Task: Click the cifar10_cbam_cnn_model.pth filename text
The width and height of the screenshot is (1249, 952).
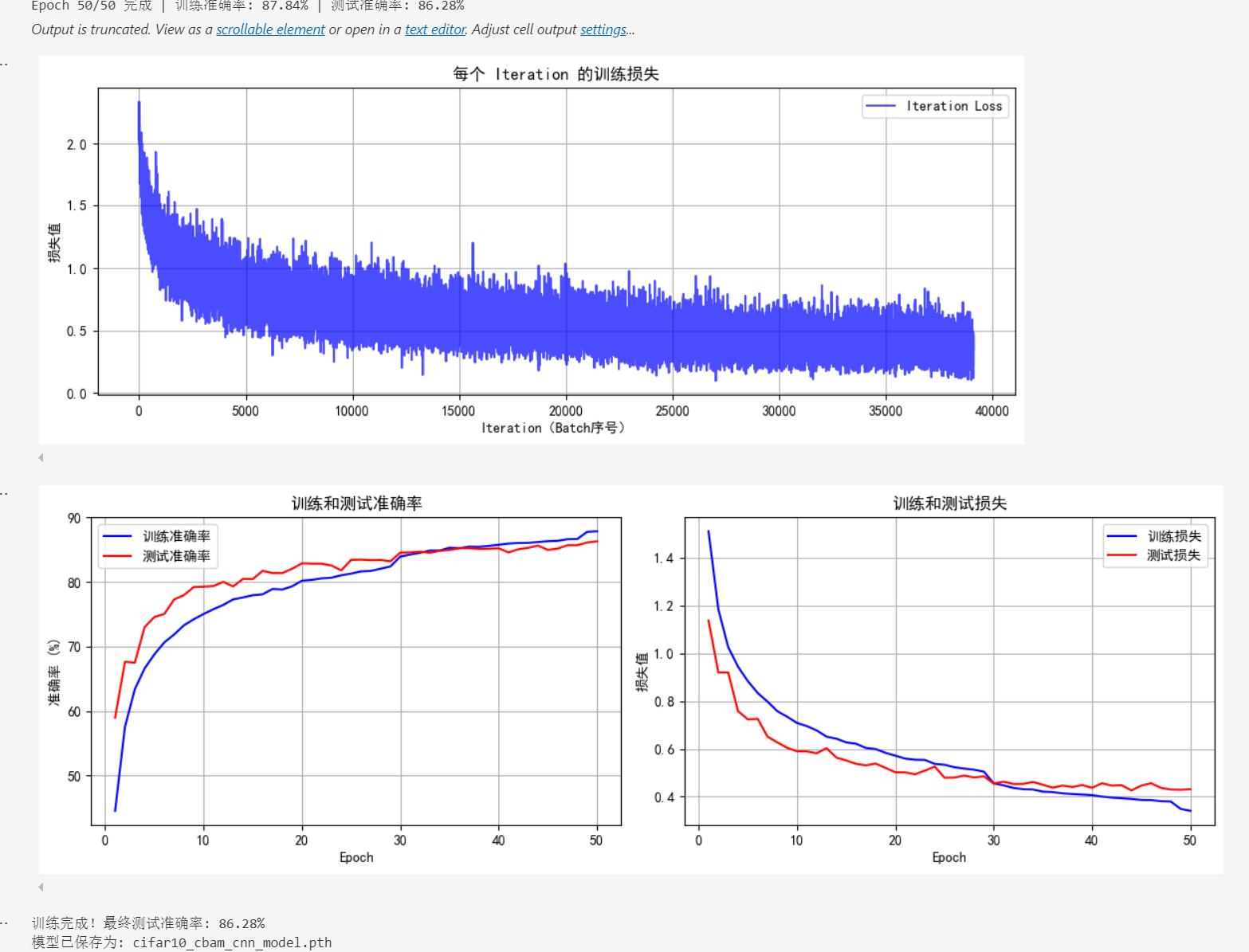Action: [x=232, y=942]
